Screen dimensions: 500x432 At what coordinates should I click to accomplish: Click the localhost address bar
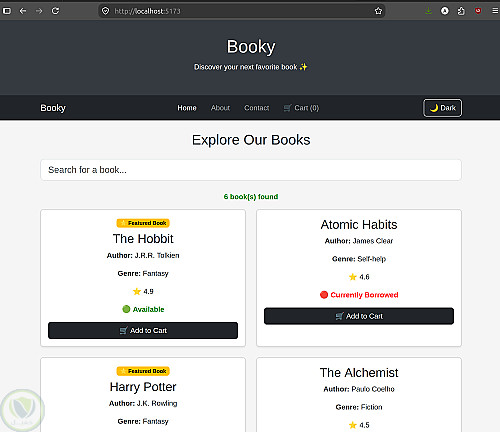coord(242,11)
